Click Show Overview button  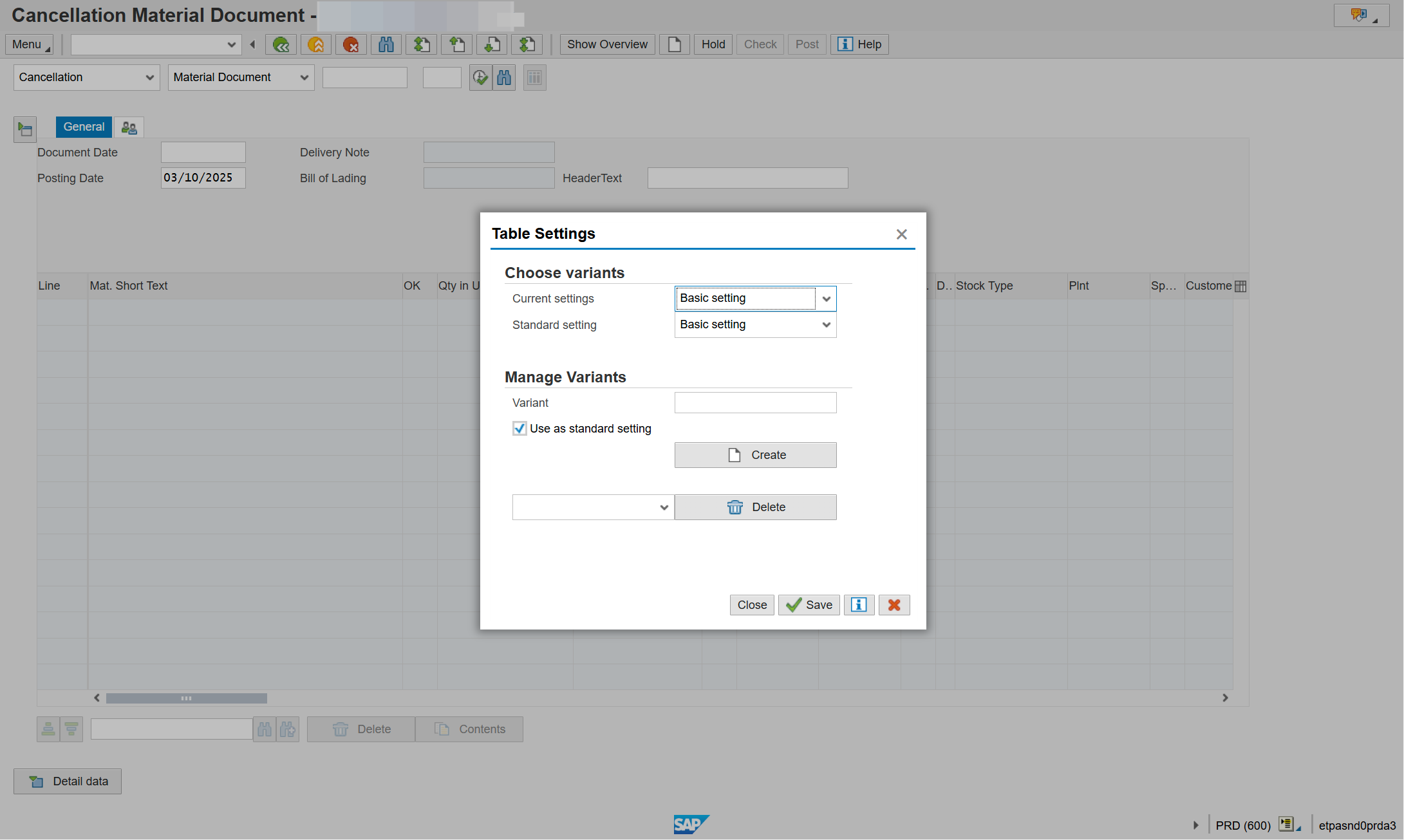point(607,44)
